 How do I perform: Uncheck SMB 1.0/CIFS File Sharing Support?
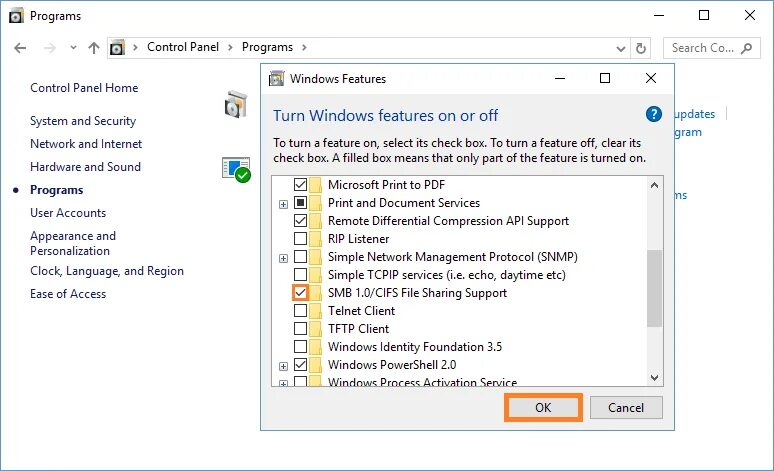pyautogui.click(x=300, y=293)
